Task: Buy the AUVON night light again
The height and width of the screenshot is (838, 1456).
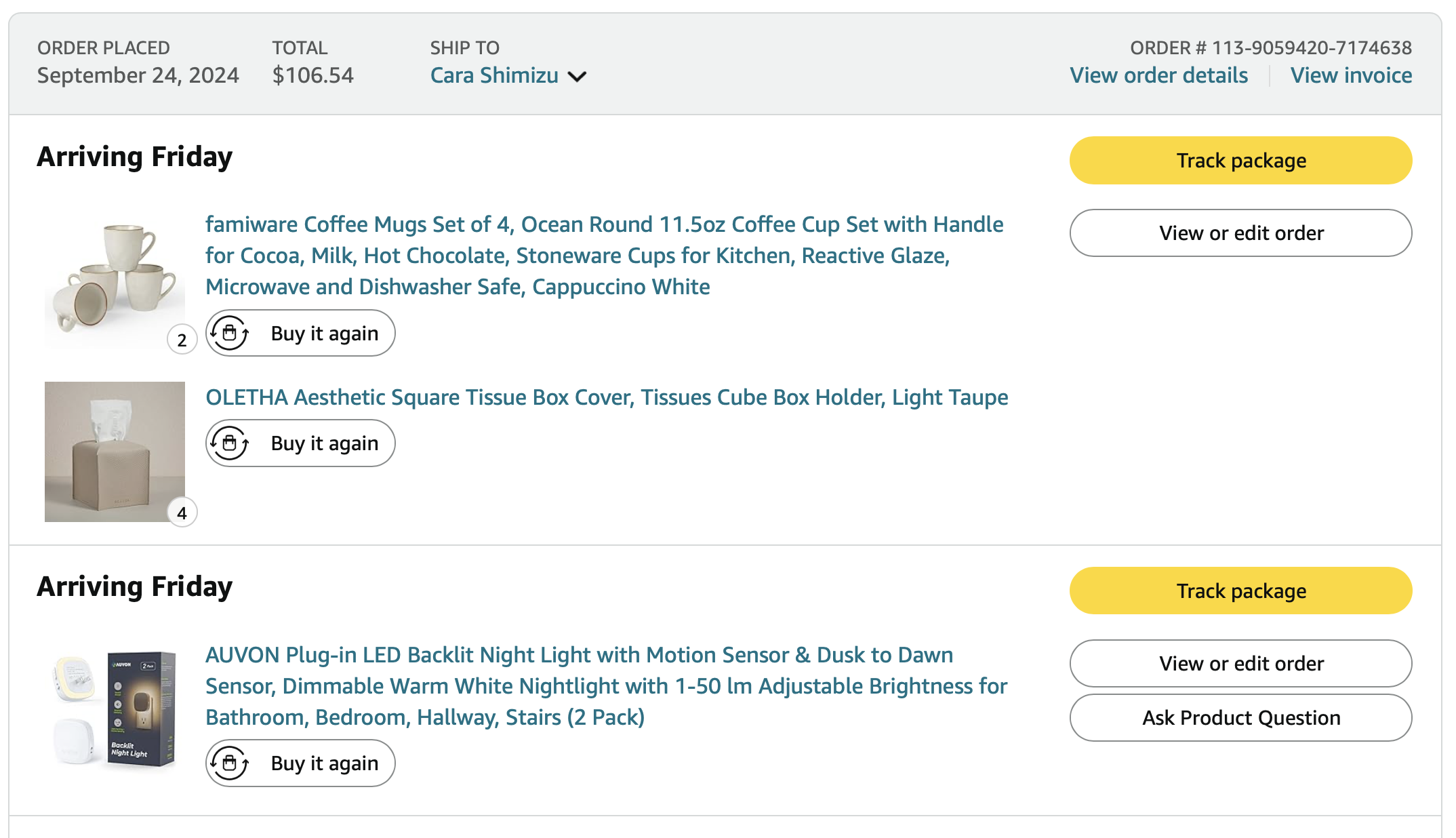Action: click(324, 763)
